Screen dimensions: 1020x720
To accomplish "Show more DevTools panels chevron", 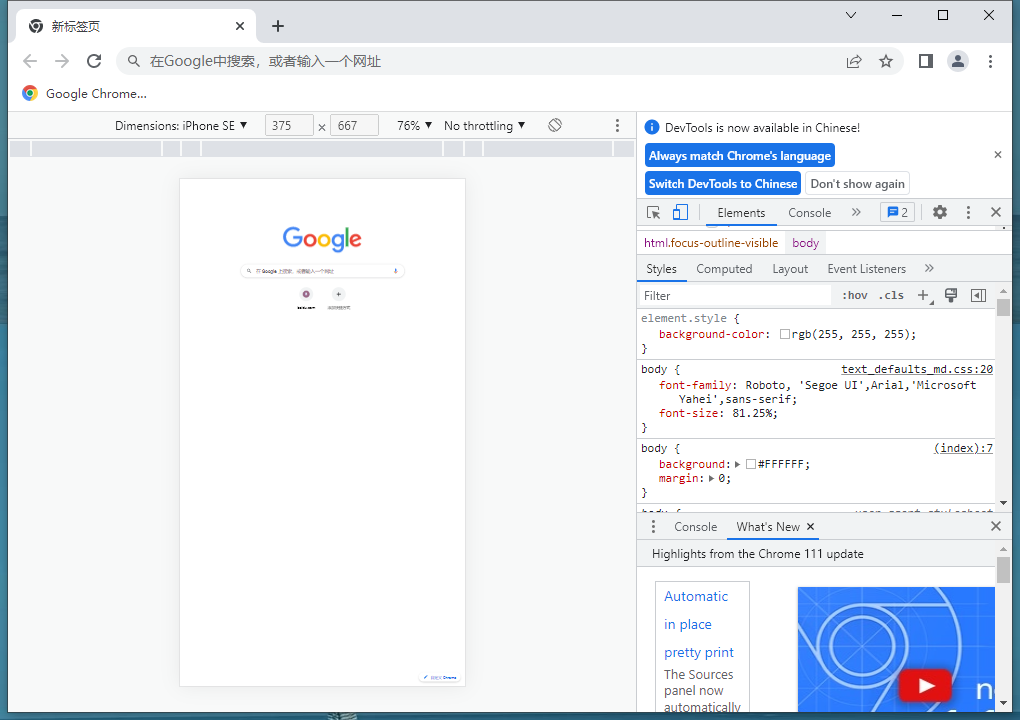I will coord(856,212).
